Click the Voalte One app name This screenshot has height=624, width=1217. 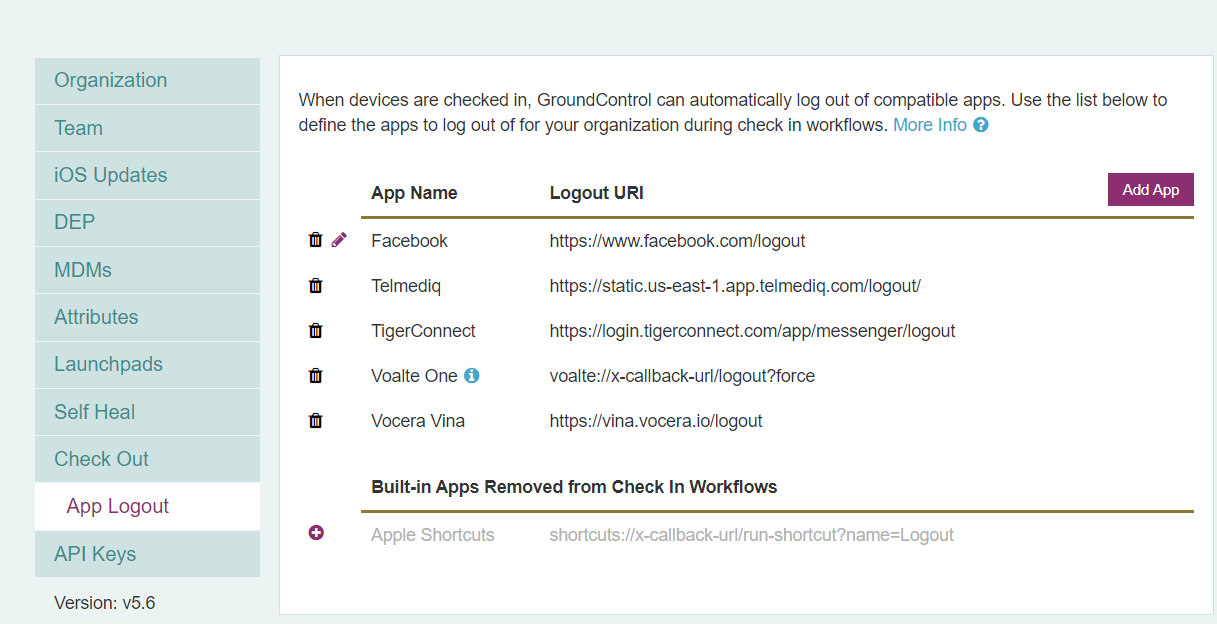pyautogui.click(x=414, y=376)
